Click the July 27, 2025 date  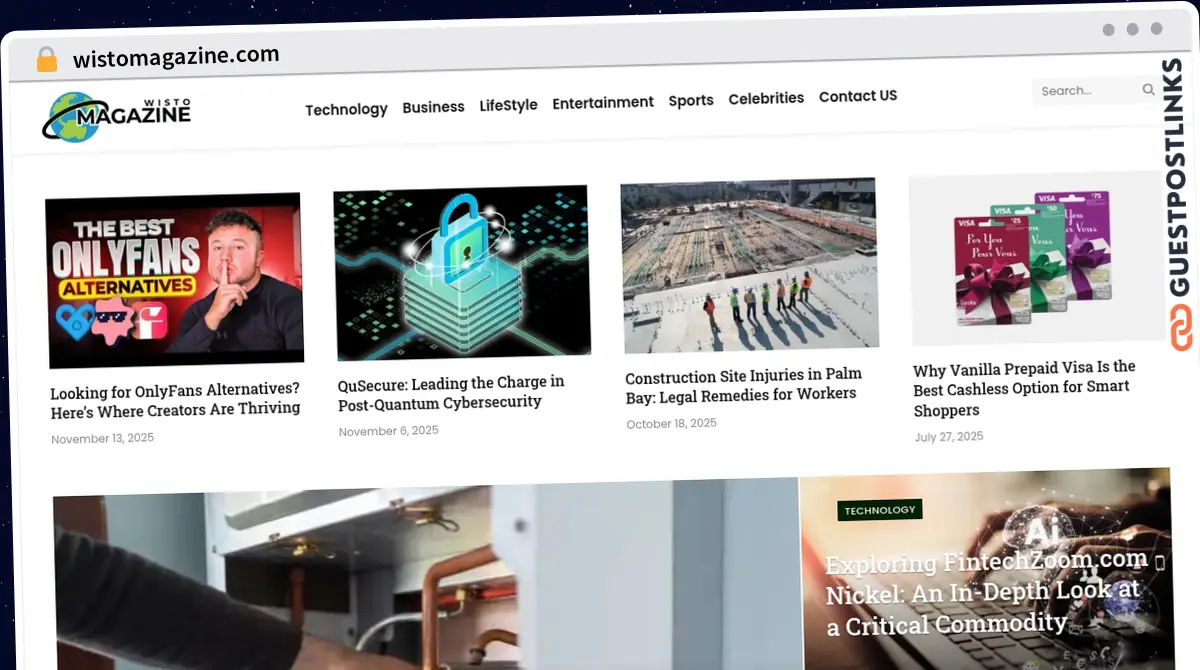point(949,437)
